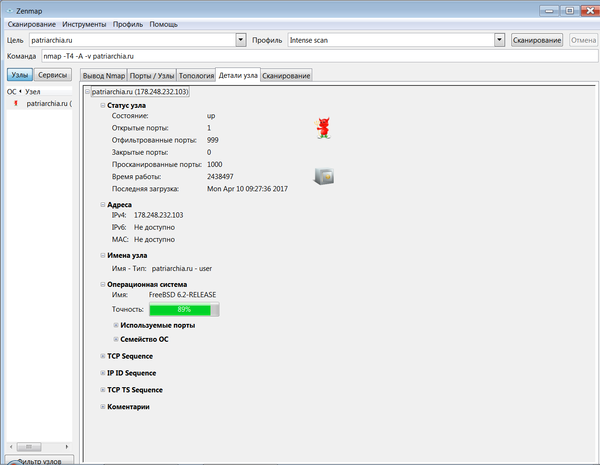The image size is (600, 465).
Task: Open the Помощь menu
Action: 163,24
